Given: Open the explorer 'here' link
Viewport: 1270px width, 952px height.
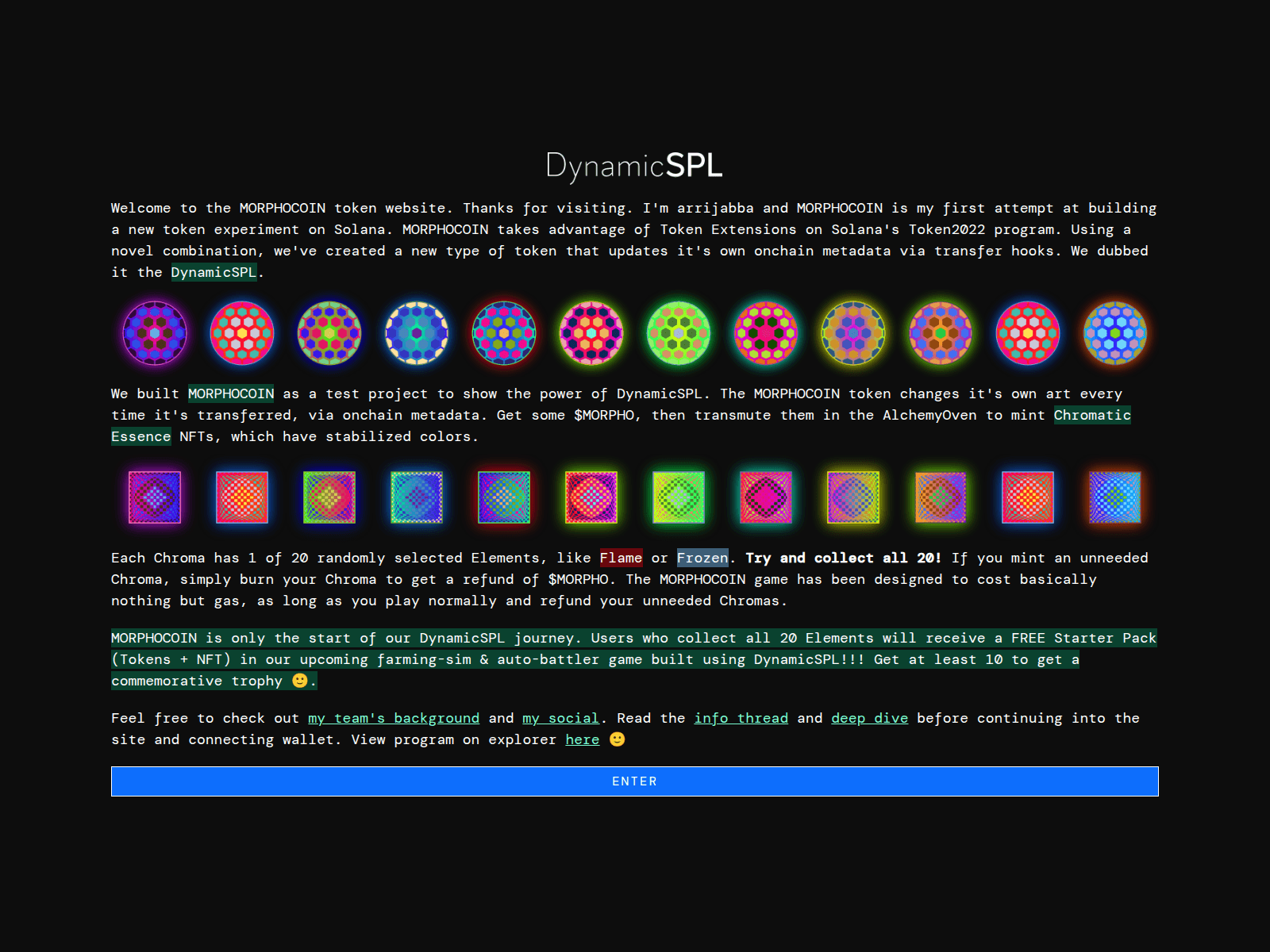Looking at the screenshot, I should pos(583,739).
